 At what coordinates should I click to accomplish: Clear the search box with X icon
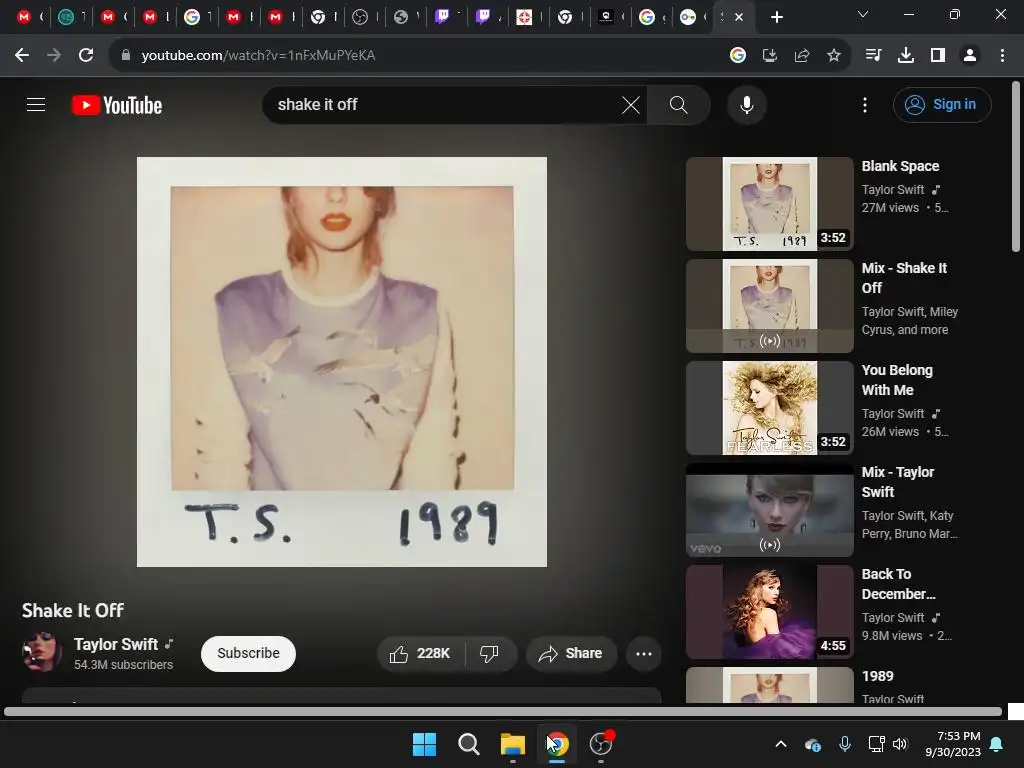(x=631, y=104)
